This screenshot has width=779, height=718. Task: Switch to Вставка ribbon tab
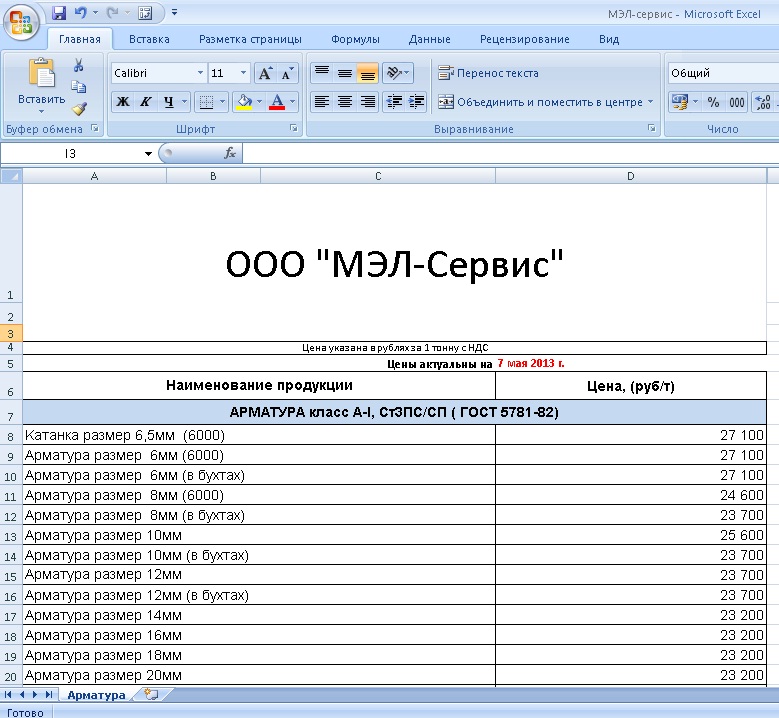pyautogui.click(x=149, y=39)
